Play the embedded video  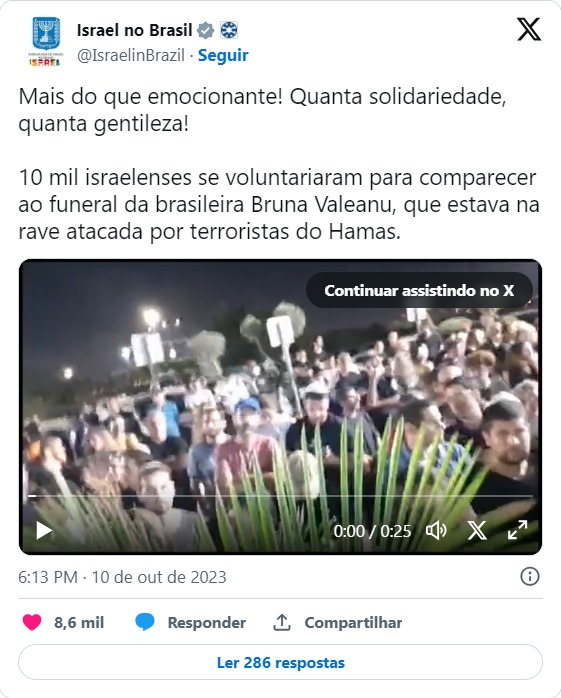(x=44, y=531)
